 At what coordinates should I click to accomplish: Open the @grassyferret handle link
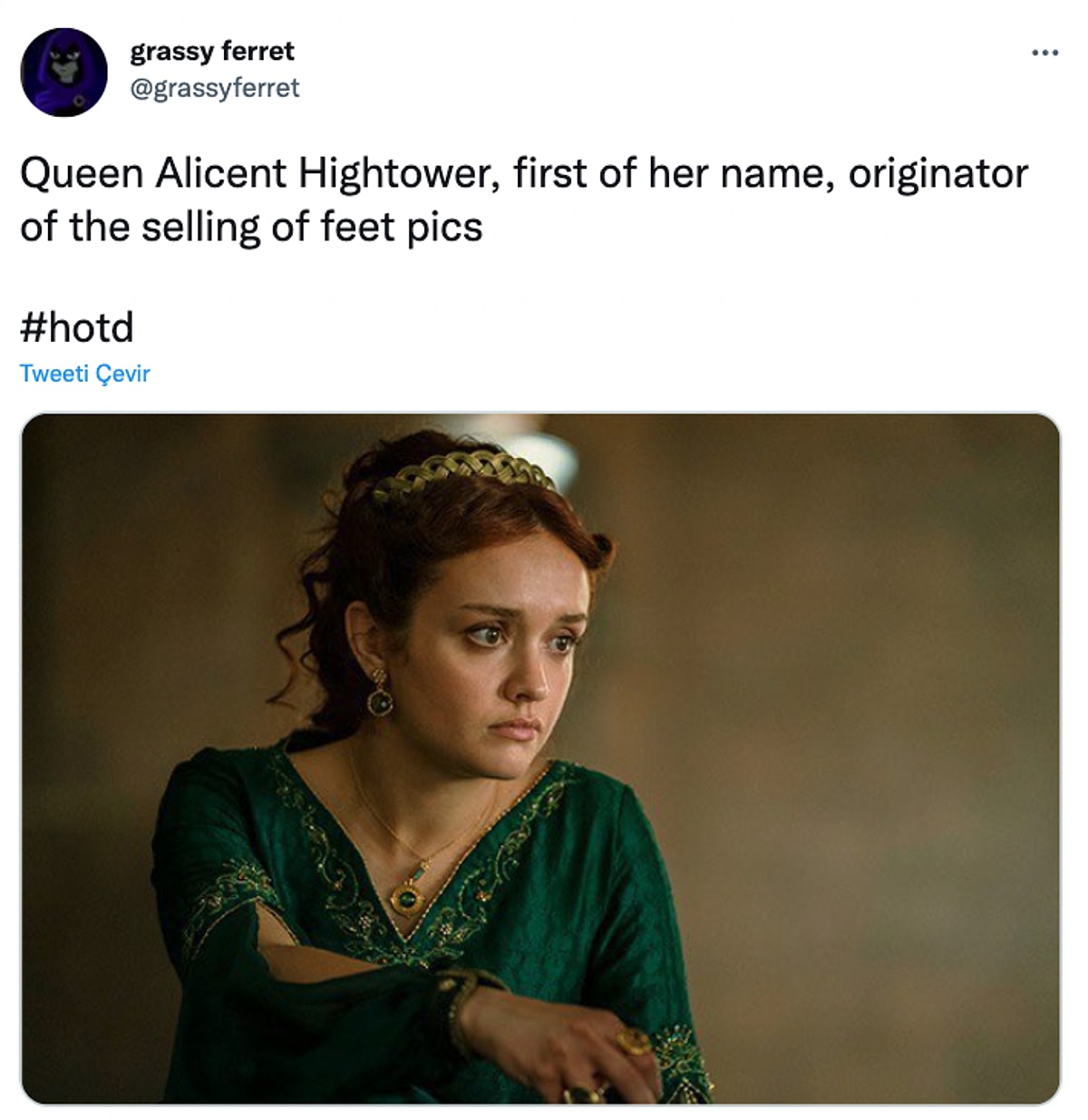click(x=215, y=88)
